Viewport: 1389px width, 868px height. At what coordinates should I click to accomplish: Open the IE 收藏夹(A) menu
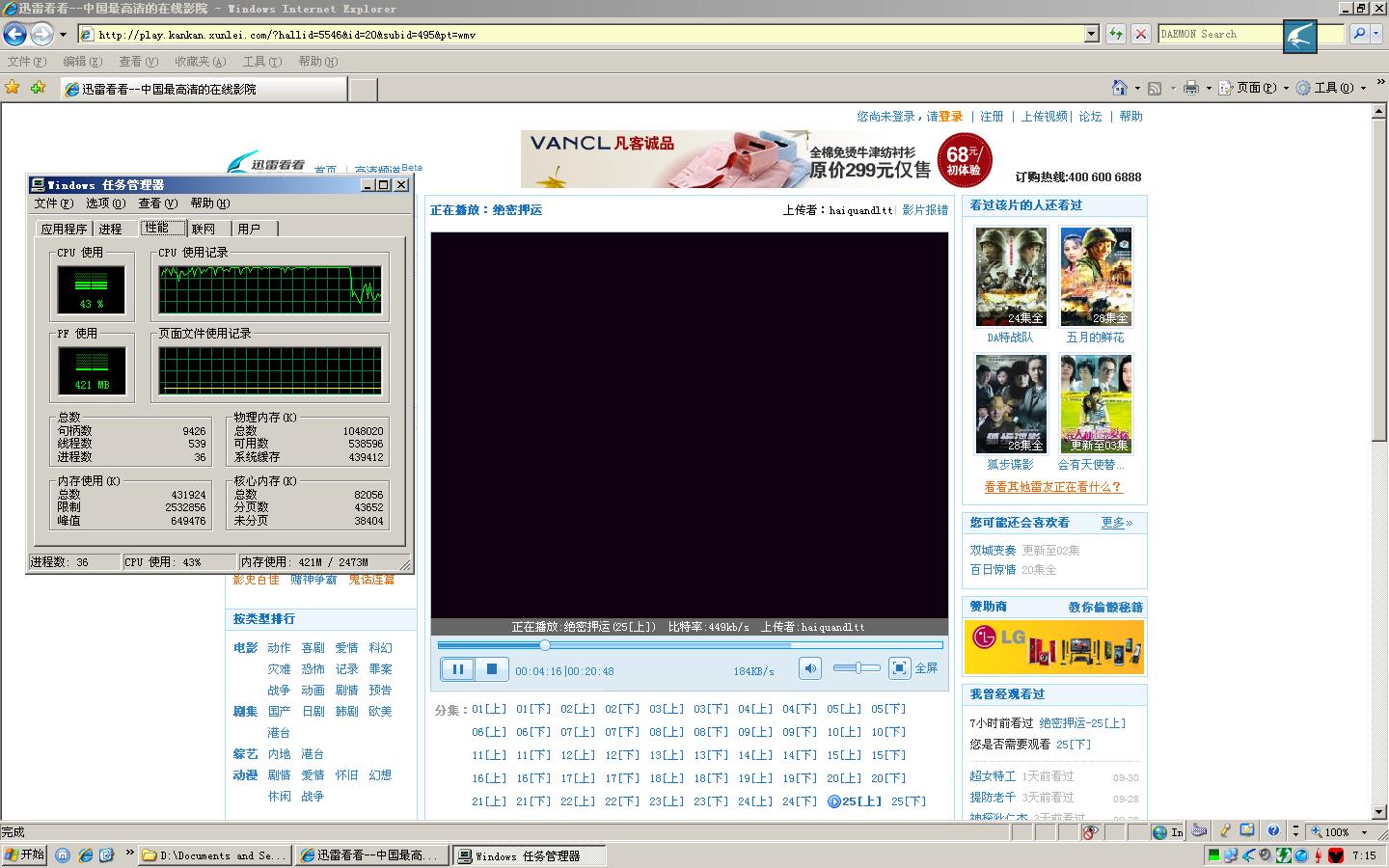(200, 62)
